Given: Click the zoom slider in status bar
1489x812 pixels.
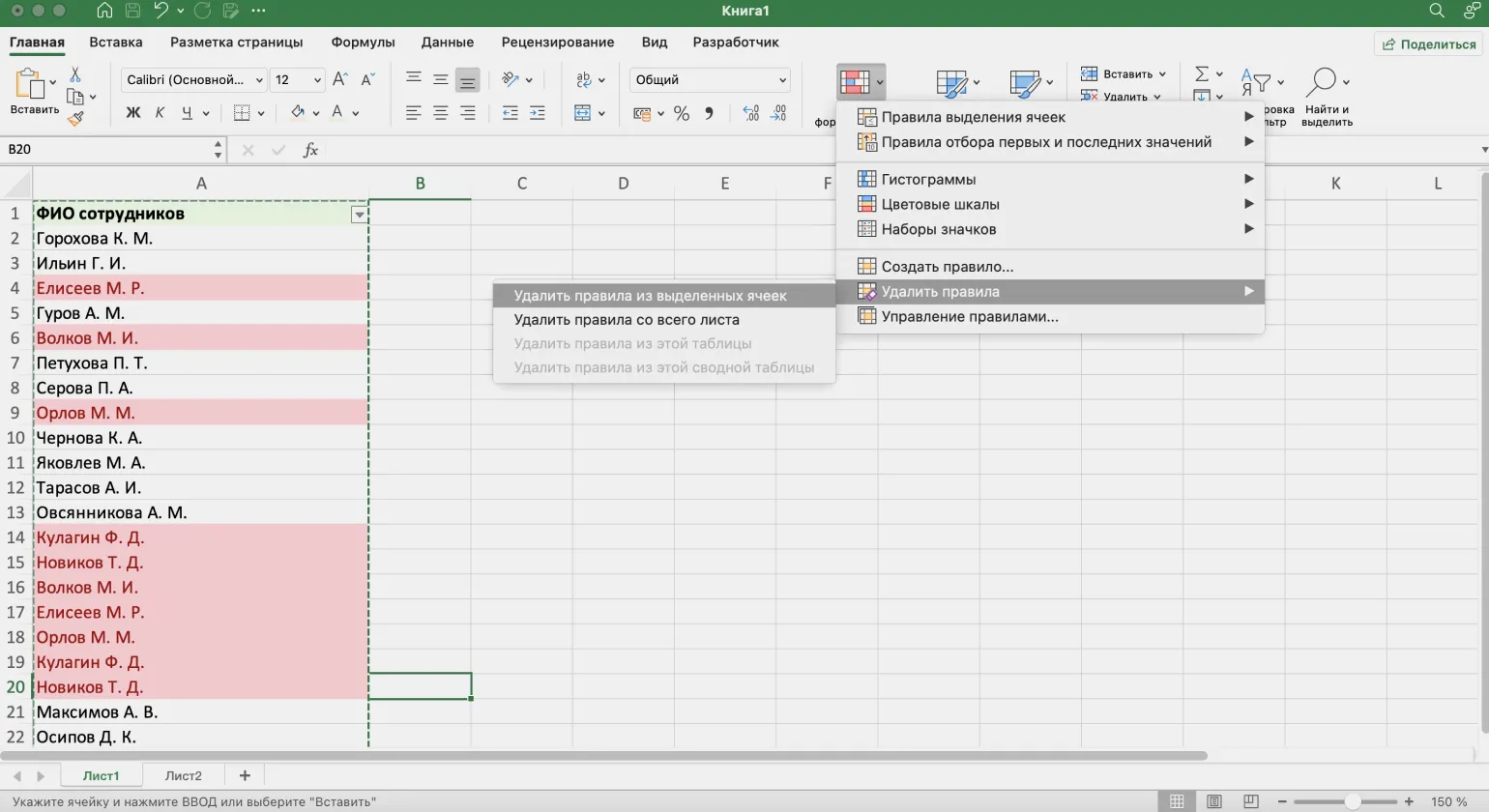Looking at the screenshot, I should click(1352, 801).
